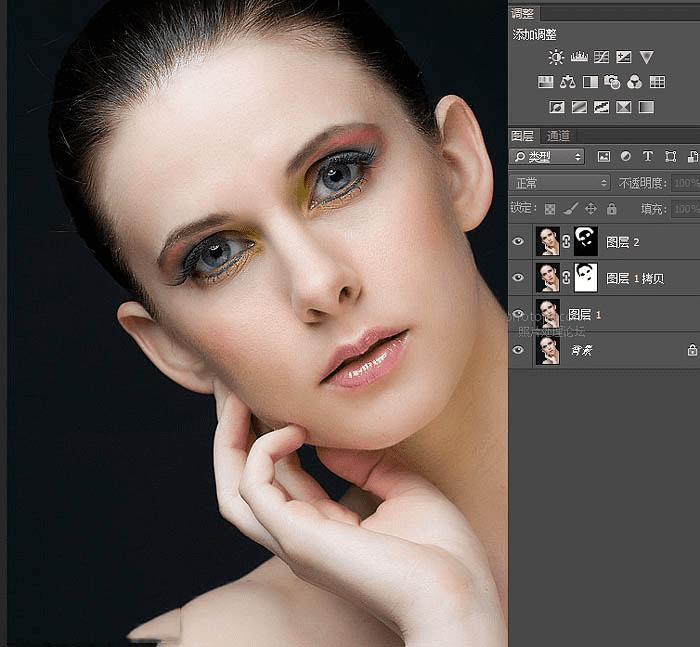Viewport: 700px width, 647px height.
Task: Add a Curves adjustment
Action: (x=601, y=57)
